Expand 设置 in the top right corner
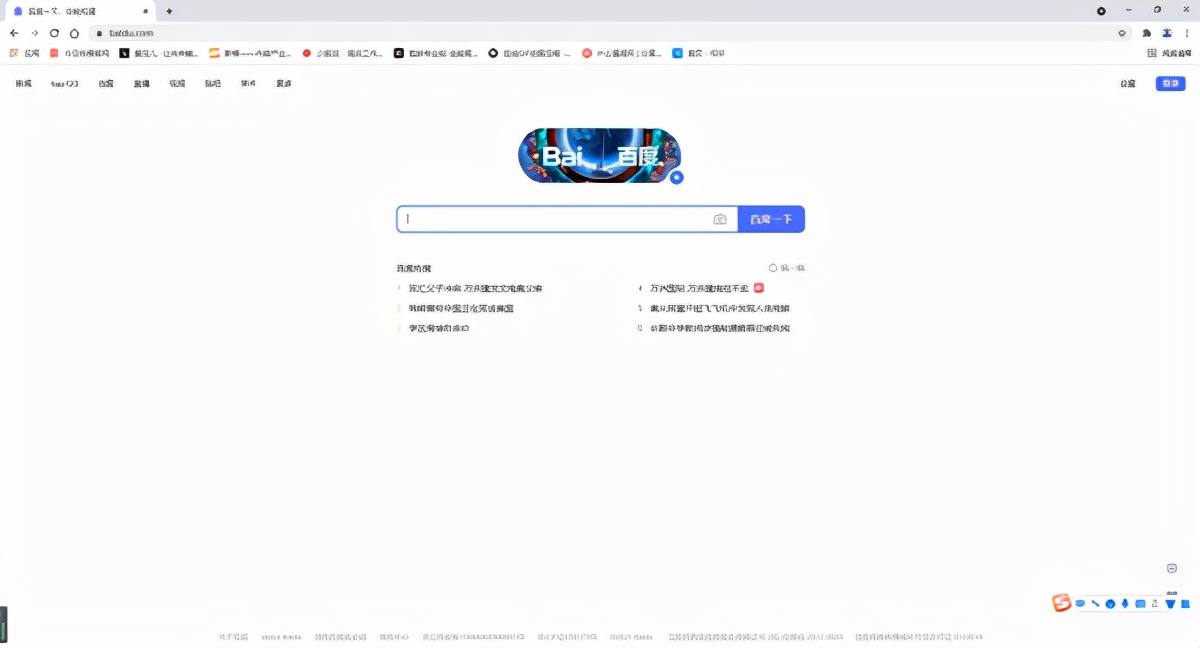 click(1130, 83)
